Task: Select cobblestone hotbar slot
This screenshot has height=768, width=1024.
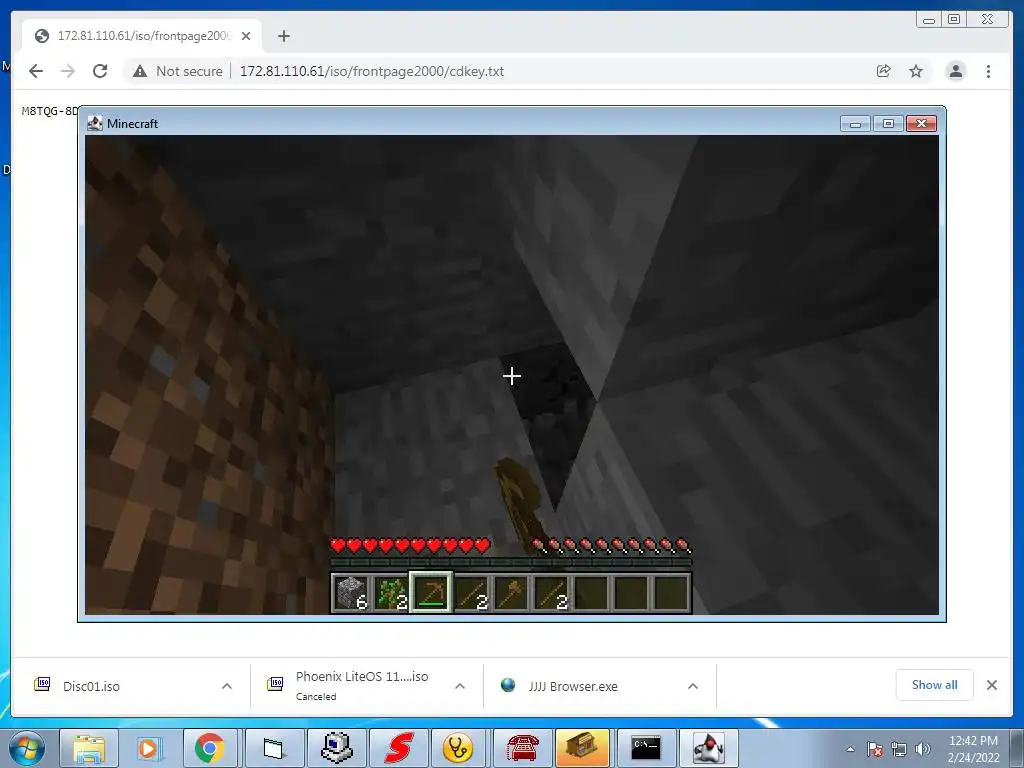Action: (x=351, y=592)
